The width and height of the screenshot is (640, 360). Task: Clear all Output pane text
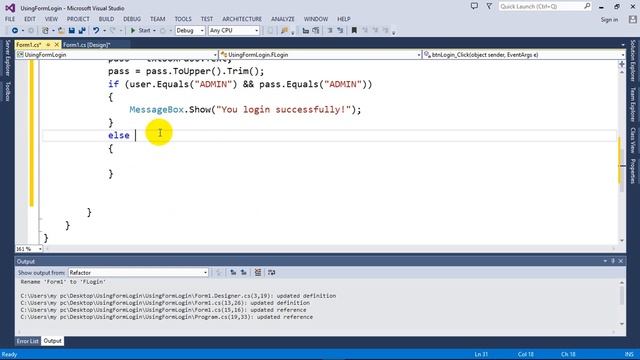tap(258, 273)
